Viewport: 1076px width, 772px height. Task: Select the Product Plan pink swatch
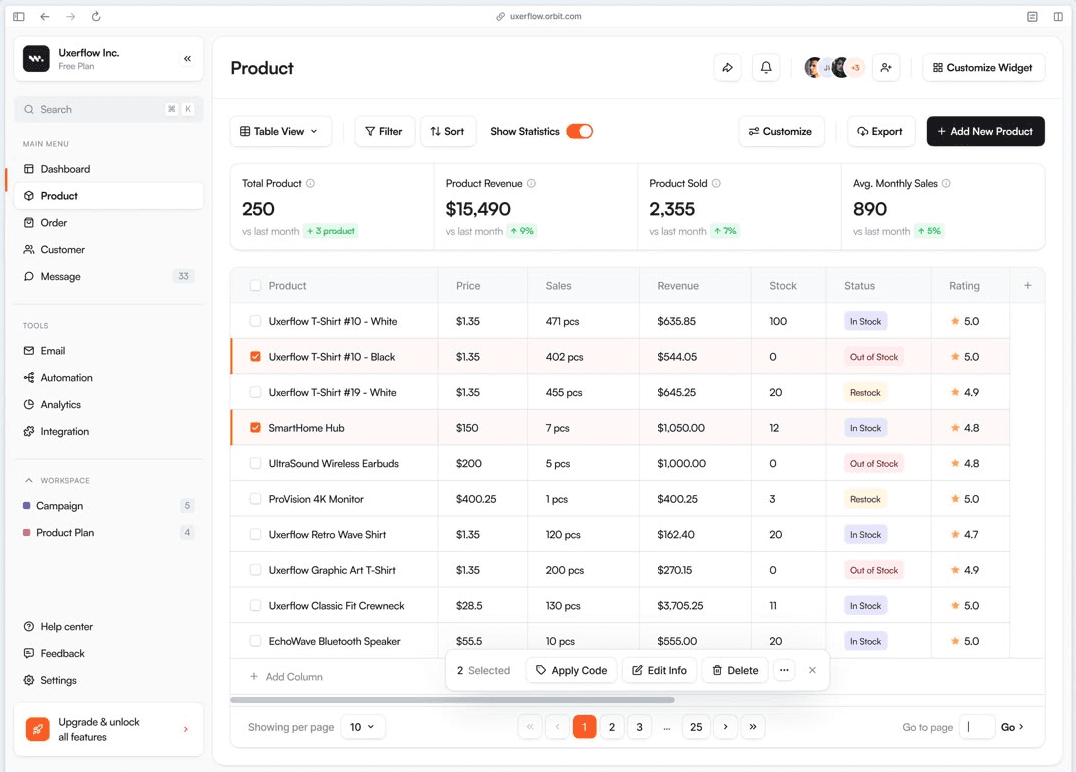tap(27, 532)
